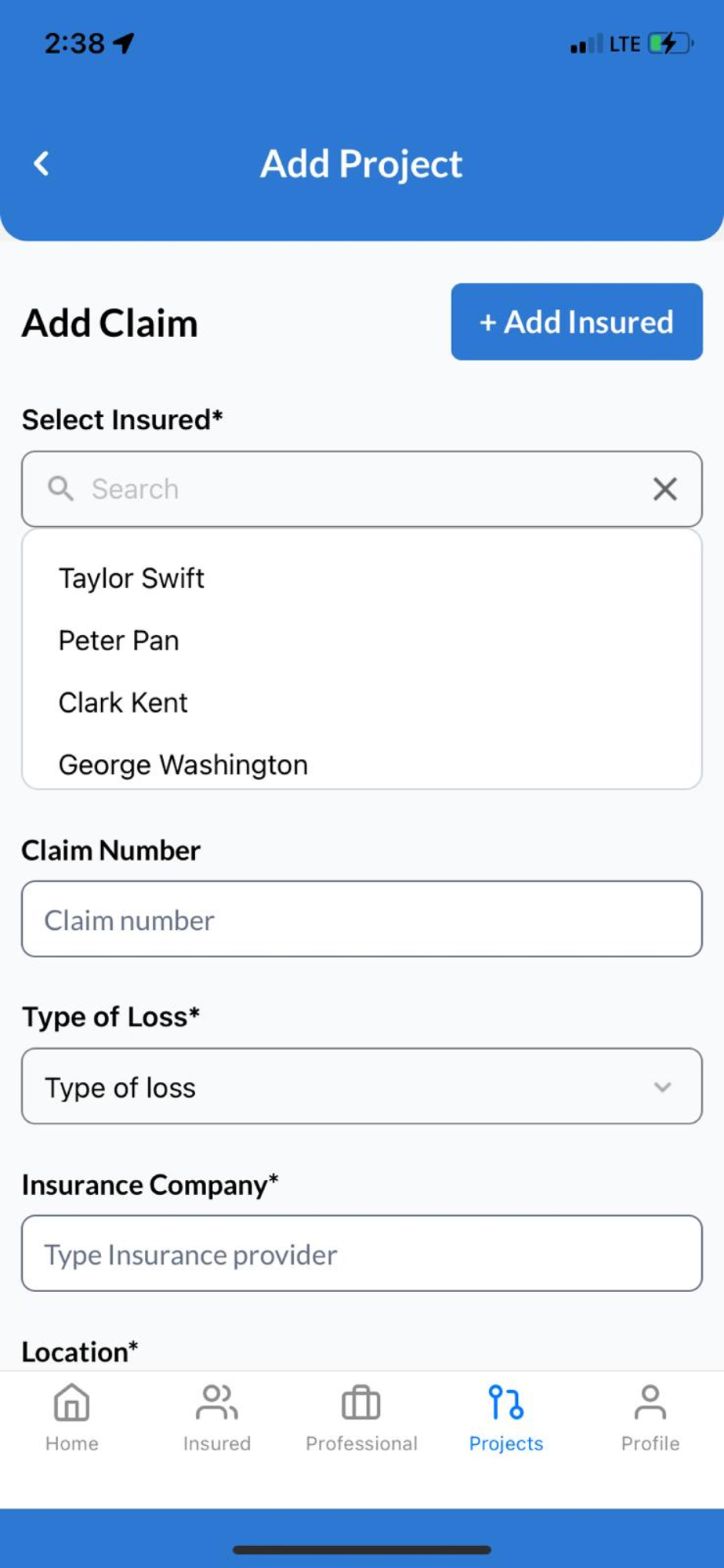Open the Home tab icon
Screen dimensions: 724x1568
tap(71, 1403)
